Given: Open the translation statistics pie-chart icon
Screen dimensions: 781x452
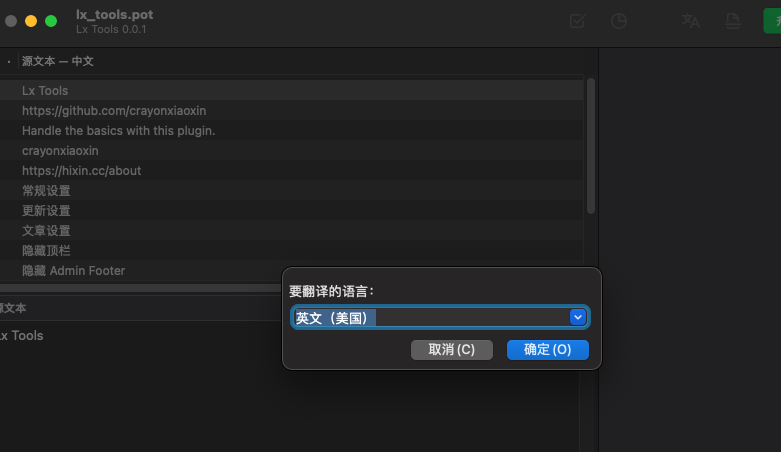Looking at the screenshot, I should point(619,21).
